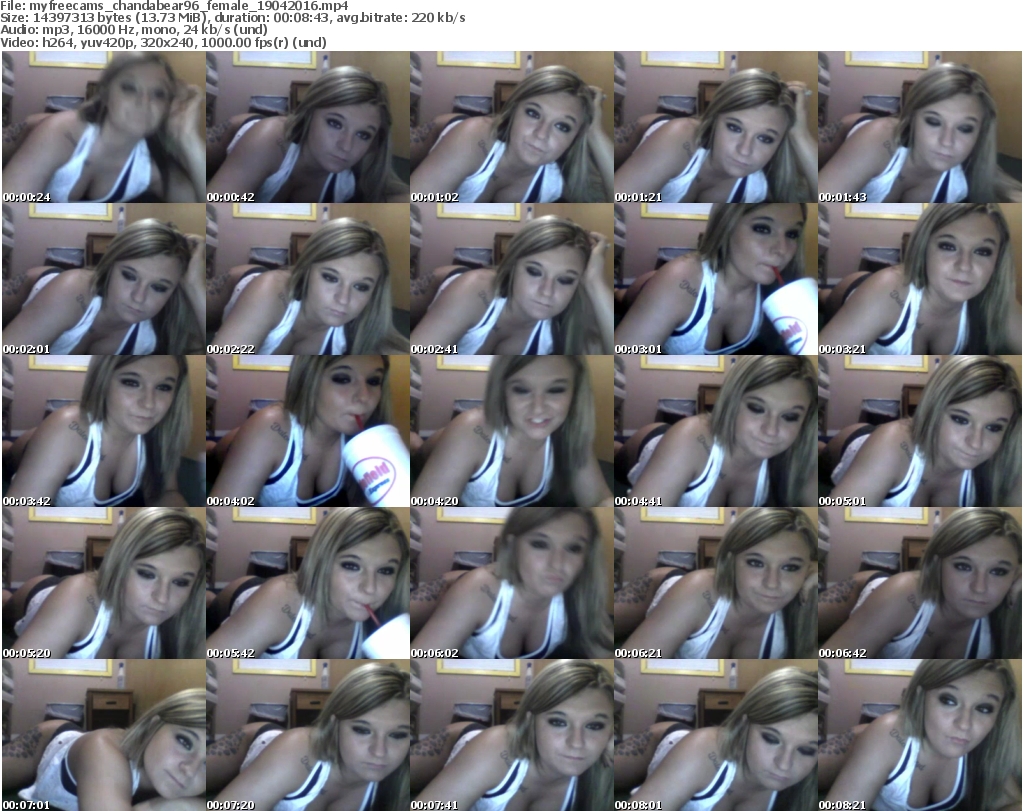Click the "Video: h264, yuv420p" line

[x=163, y=42]
